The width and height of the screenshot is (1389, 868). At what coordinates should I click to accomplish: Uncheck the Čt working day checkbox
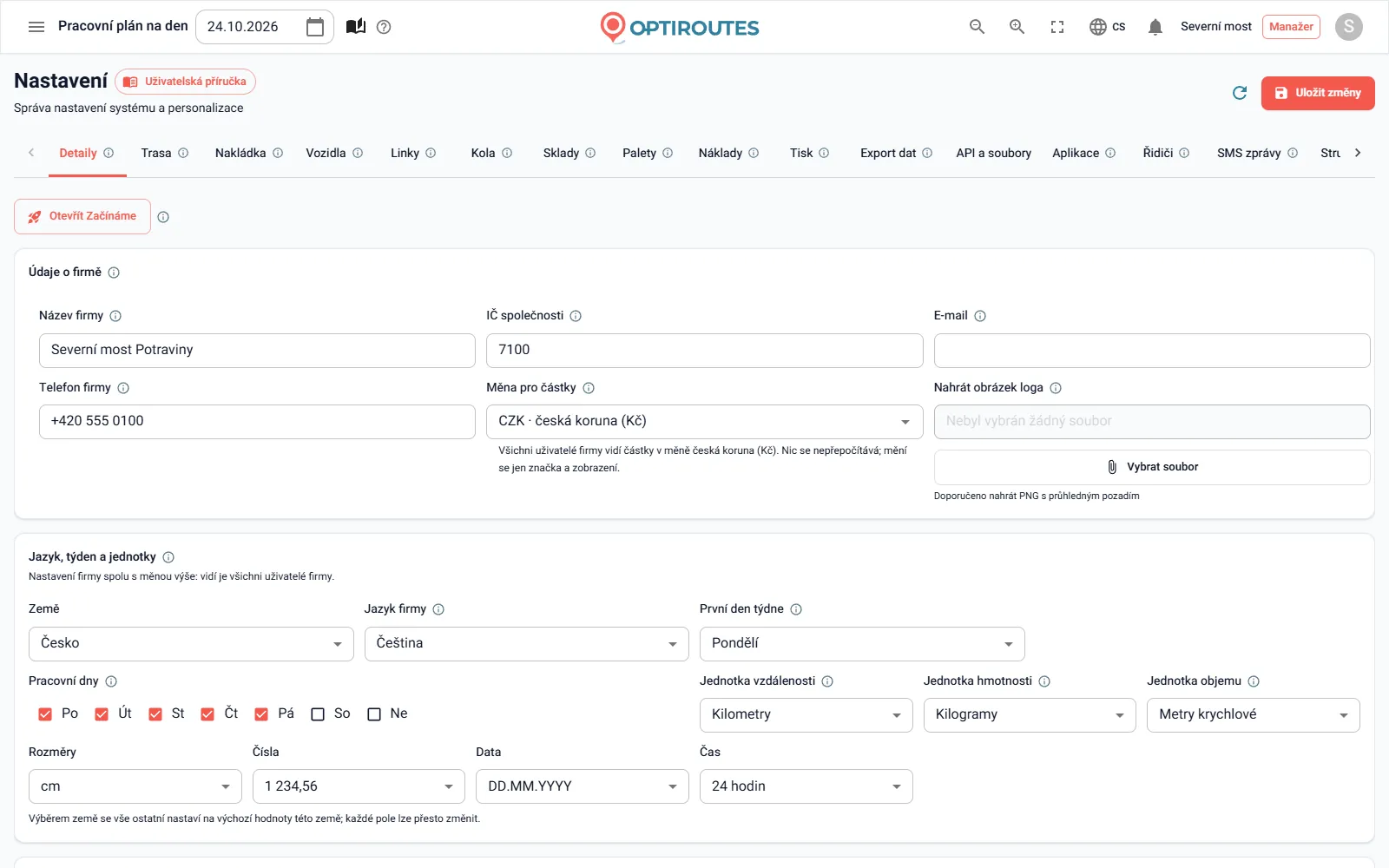(x=207, y=714)
